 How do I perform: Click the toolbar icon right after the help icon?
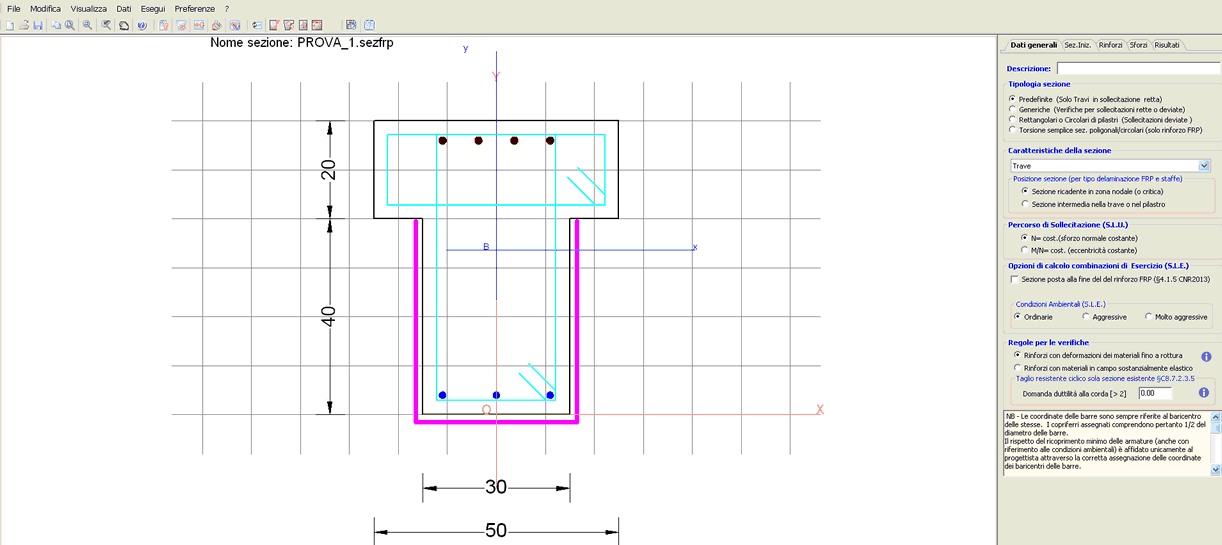163,25
